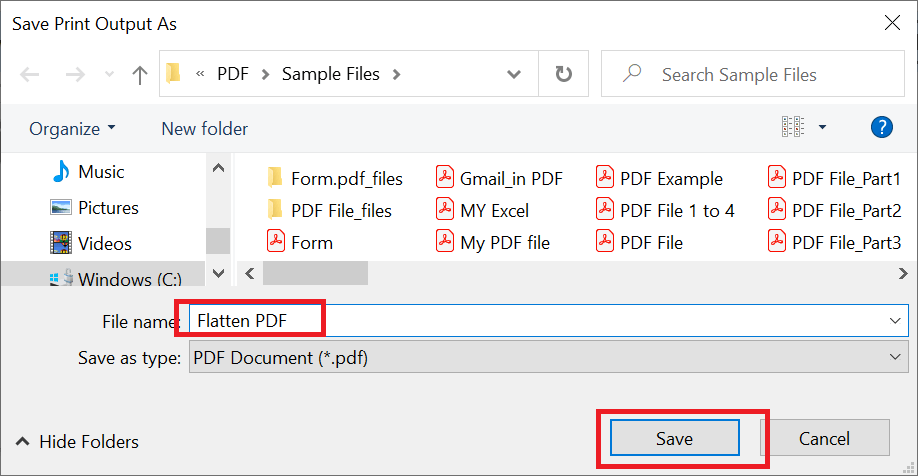The image size is (918, 476).
Task: Collapse the pane with Hide Folders
Action: pos(78,441)
